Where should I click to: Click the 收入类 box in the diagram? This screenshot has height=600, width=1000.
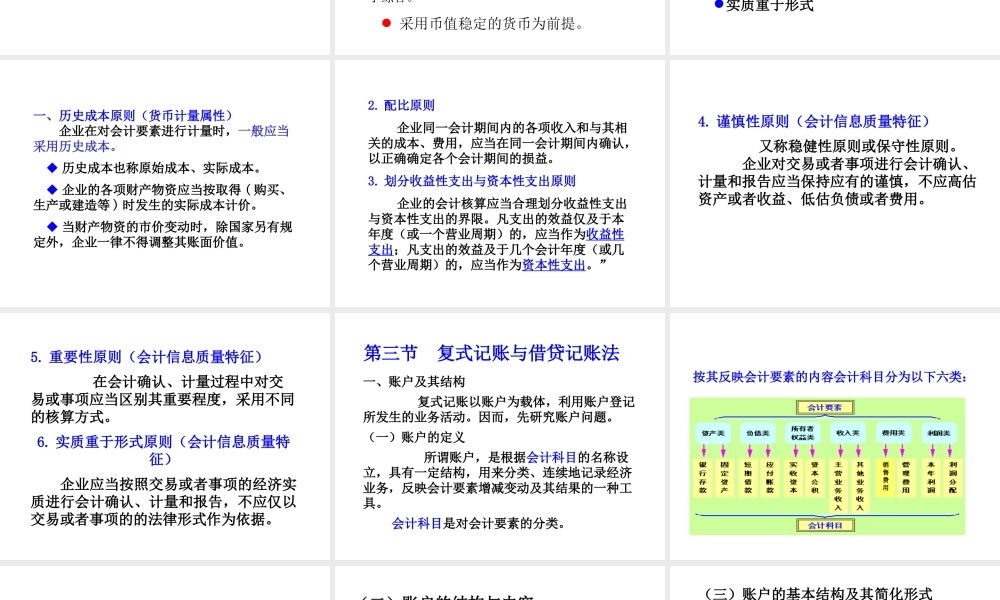846,433
